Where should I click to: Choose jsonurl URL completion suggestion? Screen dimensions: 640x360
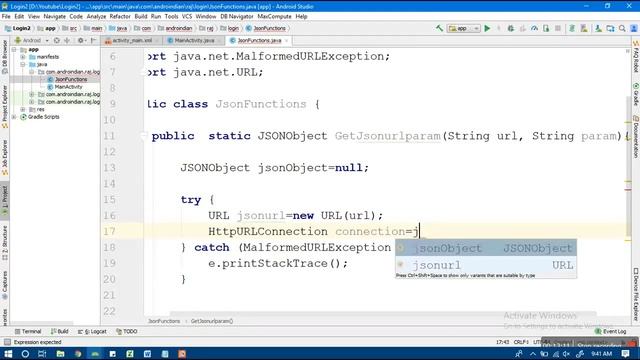pyautogui.click(x=486, y=265)
